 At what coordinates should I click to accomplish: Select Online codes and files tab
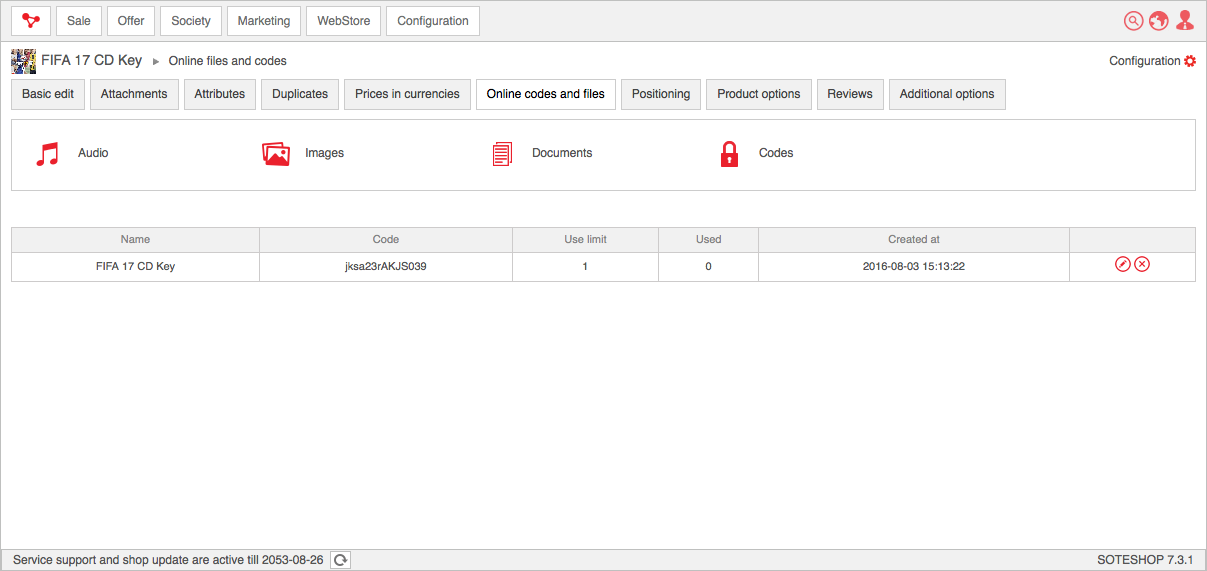pyautogui.click(x=546, y=94)
